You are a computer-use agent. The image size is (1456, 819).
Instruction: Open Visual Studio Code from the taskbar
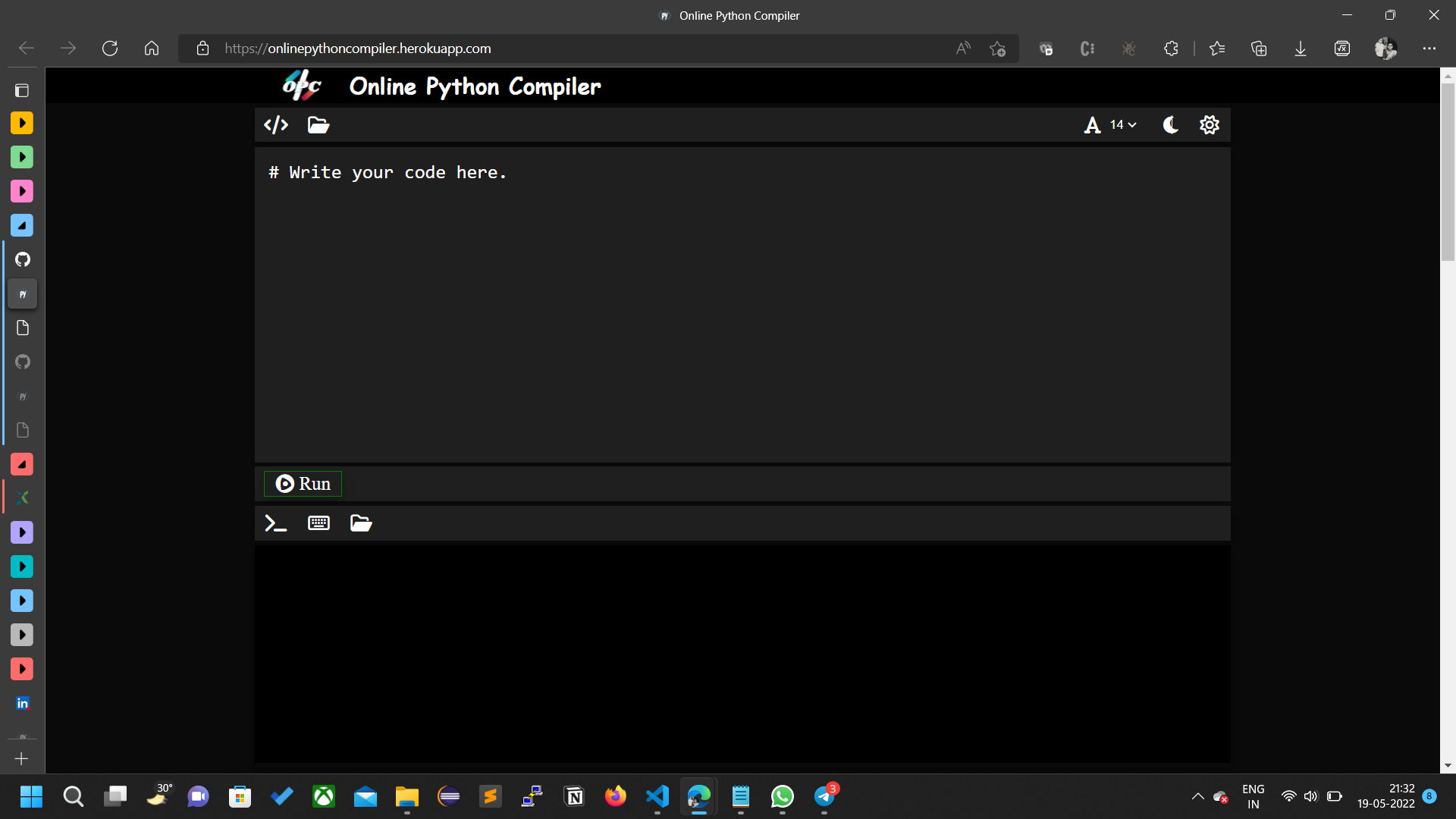pyautogui.click(x=657, y=796)
